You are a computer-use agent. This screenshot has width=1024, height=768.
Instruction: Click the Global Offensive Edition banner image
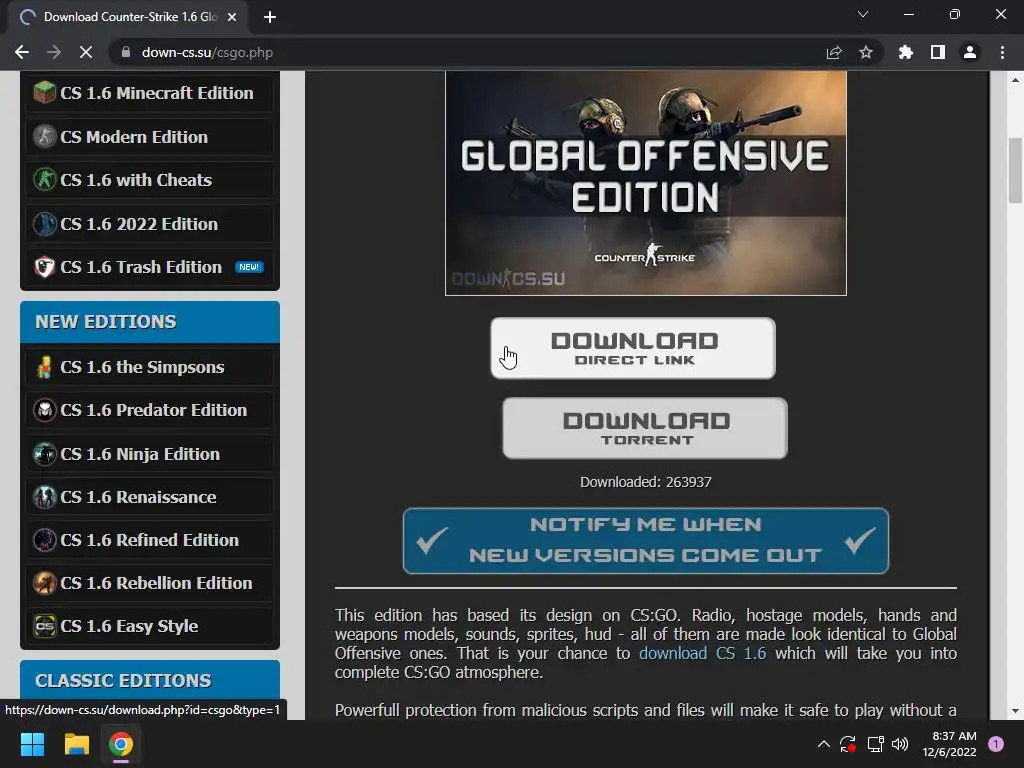pos(645,183)
